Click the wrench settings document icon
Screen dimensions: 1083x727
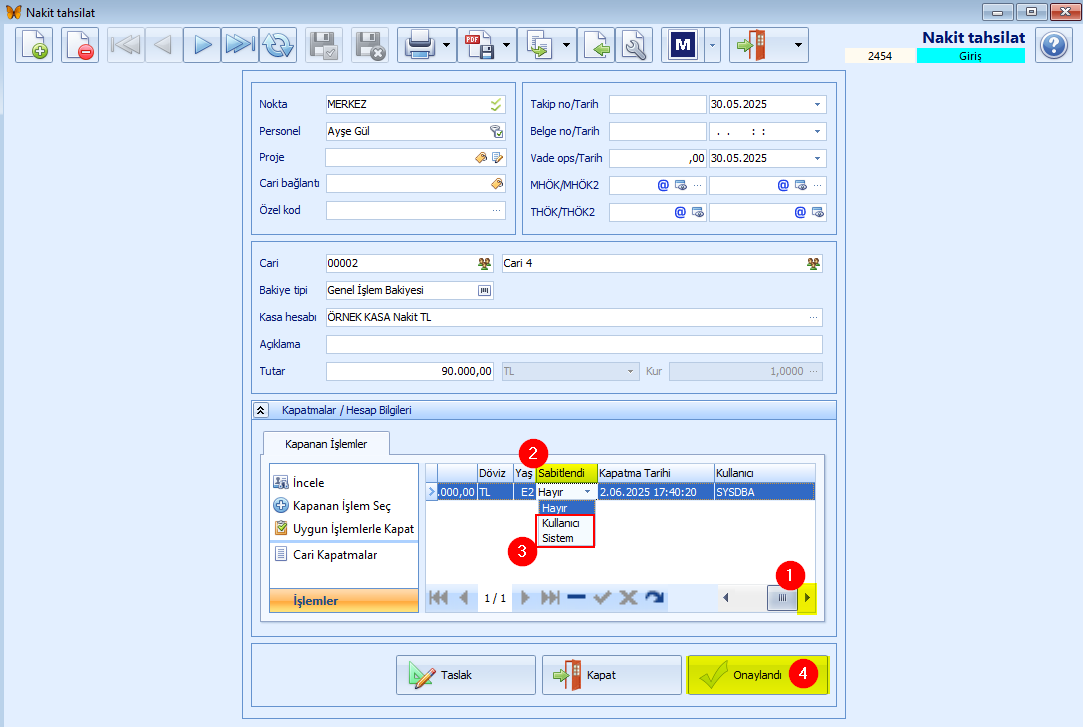click(634, 46)
